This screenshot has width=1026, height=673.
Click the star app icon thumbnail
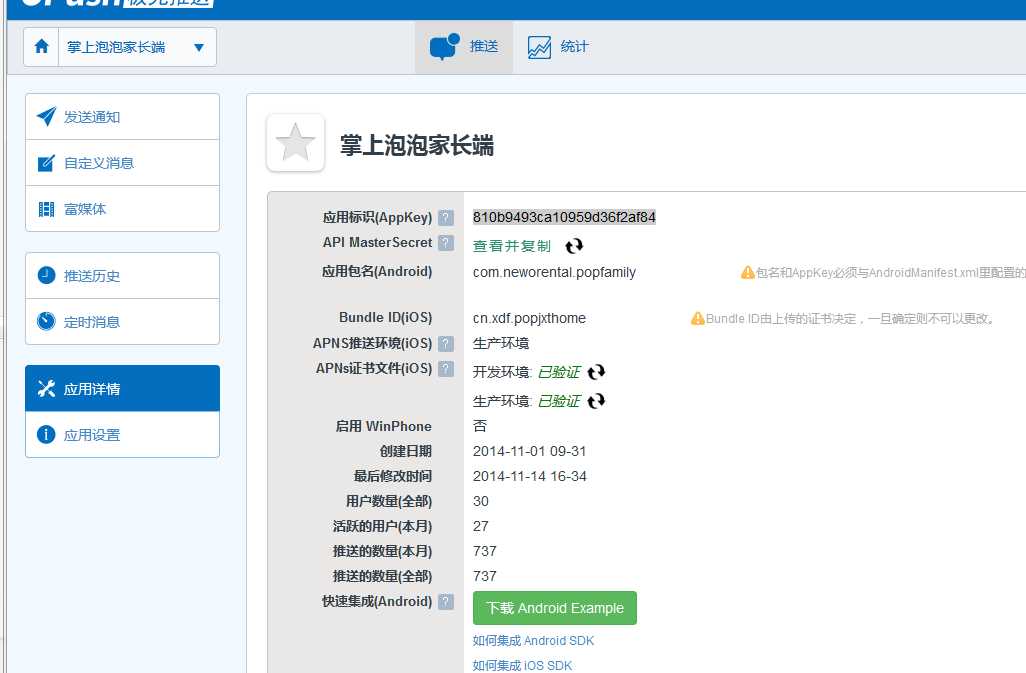pos(296,143)
